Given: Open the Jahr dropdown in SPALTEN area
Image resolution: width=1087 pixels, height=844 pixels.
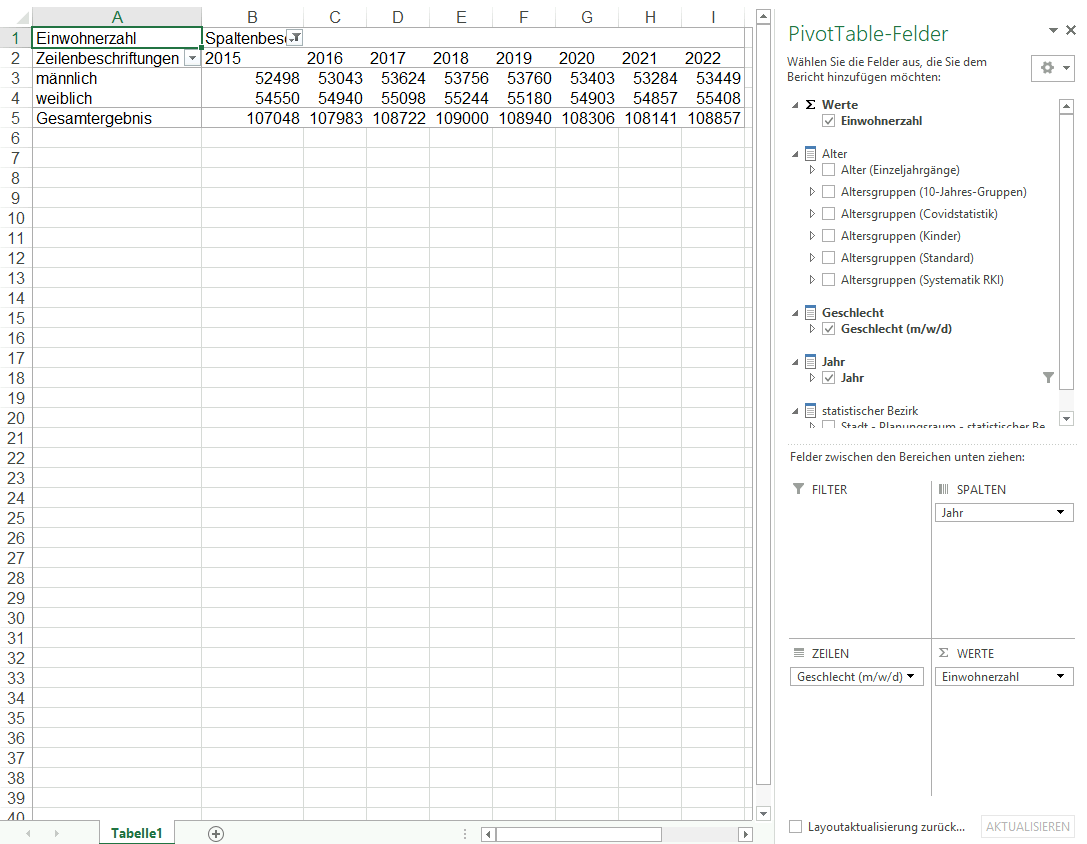Looking at the screenshot, I should click(1004, 513).
